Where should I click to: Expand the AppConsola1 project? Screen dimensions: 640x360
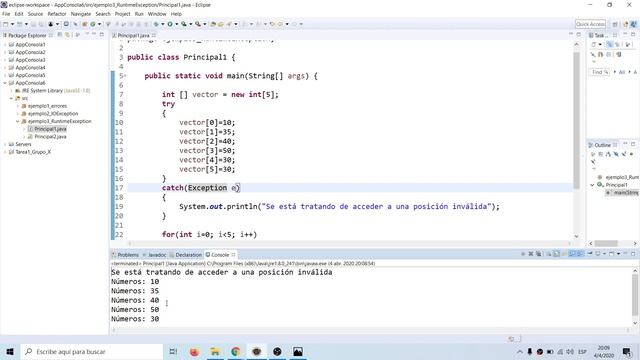tap(5, 44)
